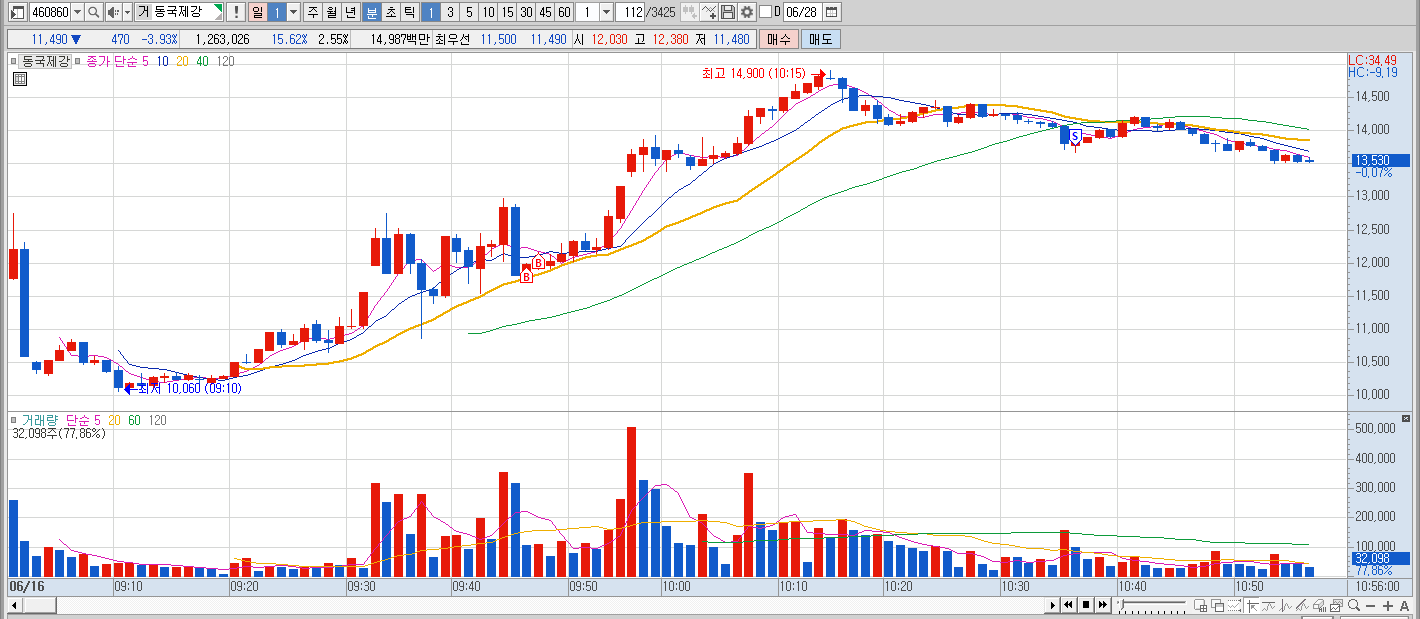This screenshot has height=619, width=1420.
Task: Expand the stock code 460860 dropdown
Action: click(77, 12)
